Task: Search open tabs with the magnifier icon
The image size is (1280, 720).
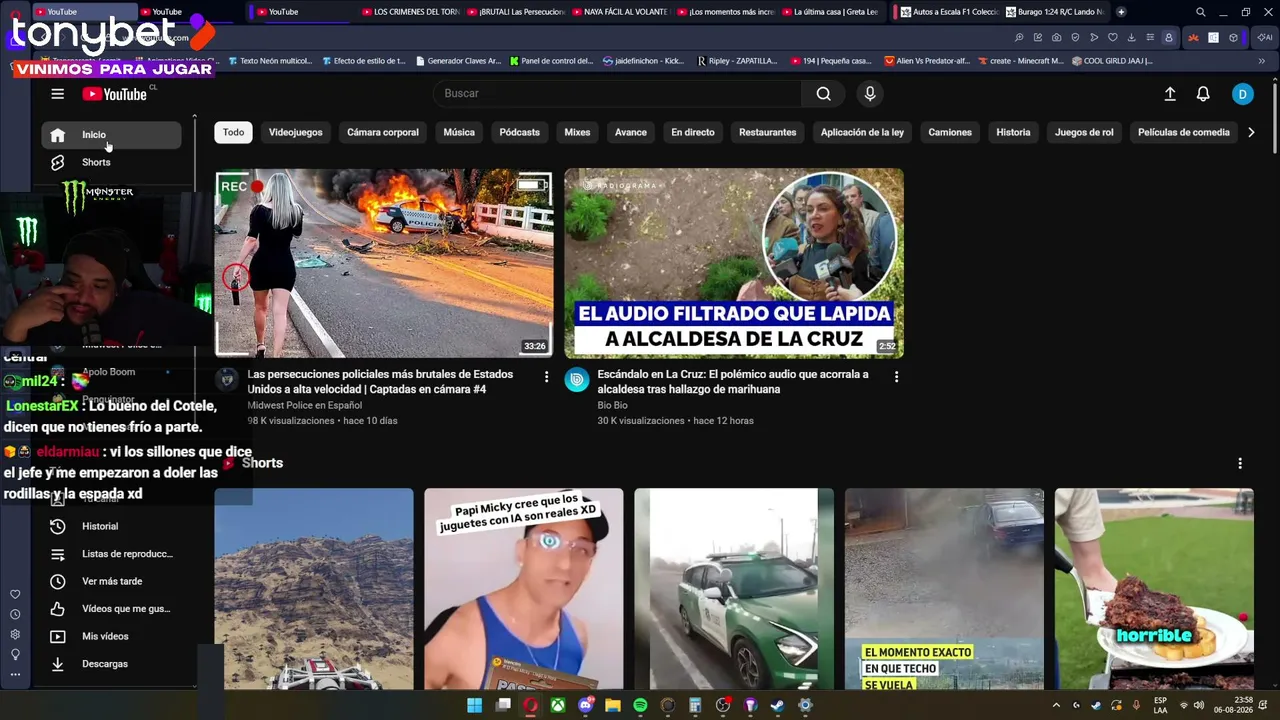Action: pyautogui.click(x=1201, y=12)
